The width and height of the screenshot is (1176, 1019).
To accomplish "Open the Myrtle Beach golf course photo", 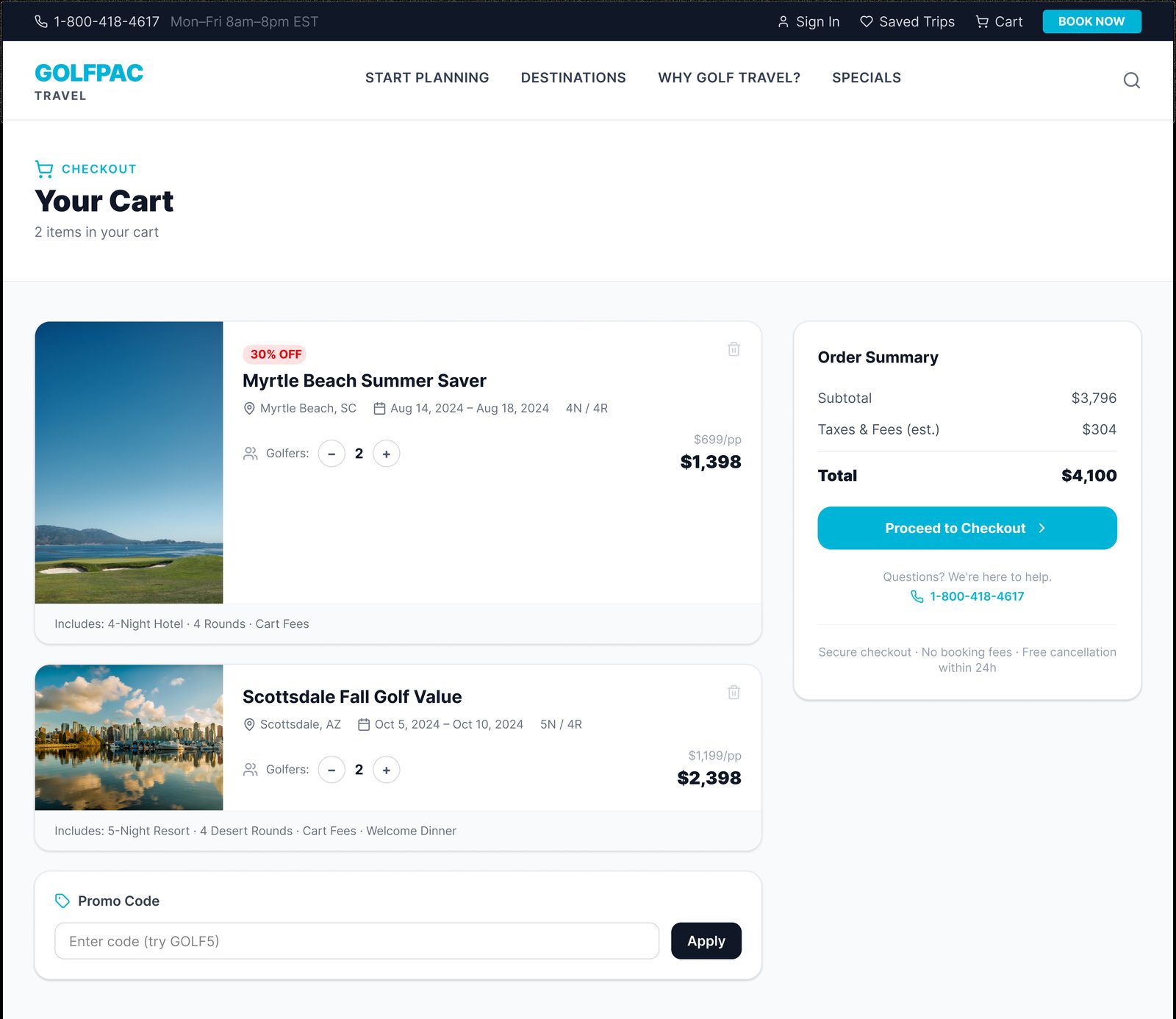I will (129, 462).
